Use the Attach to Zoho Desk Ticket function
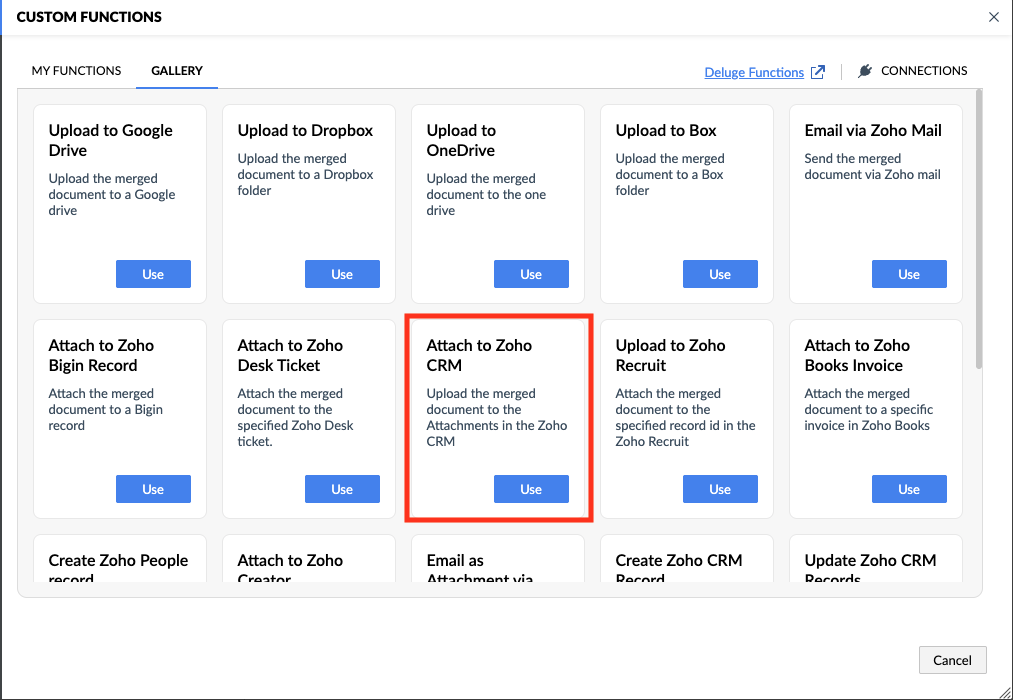This screenshot has width=1013, height=700. [x=342, y=489]
